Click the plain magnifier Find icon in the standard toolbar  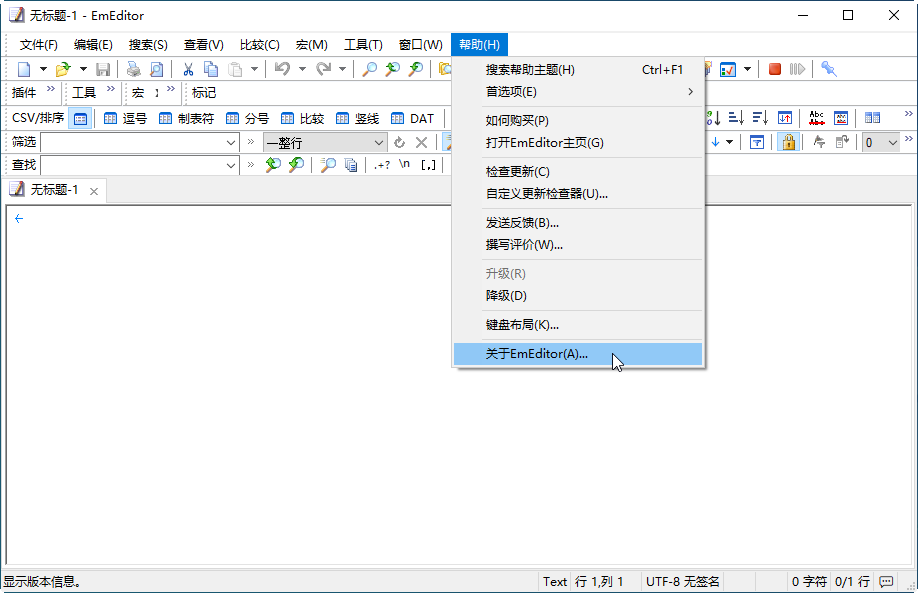[x=369, y=70]
